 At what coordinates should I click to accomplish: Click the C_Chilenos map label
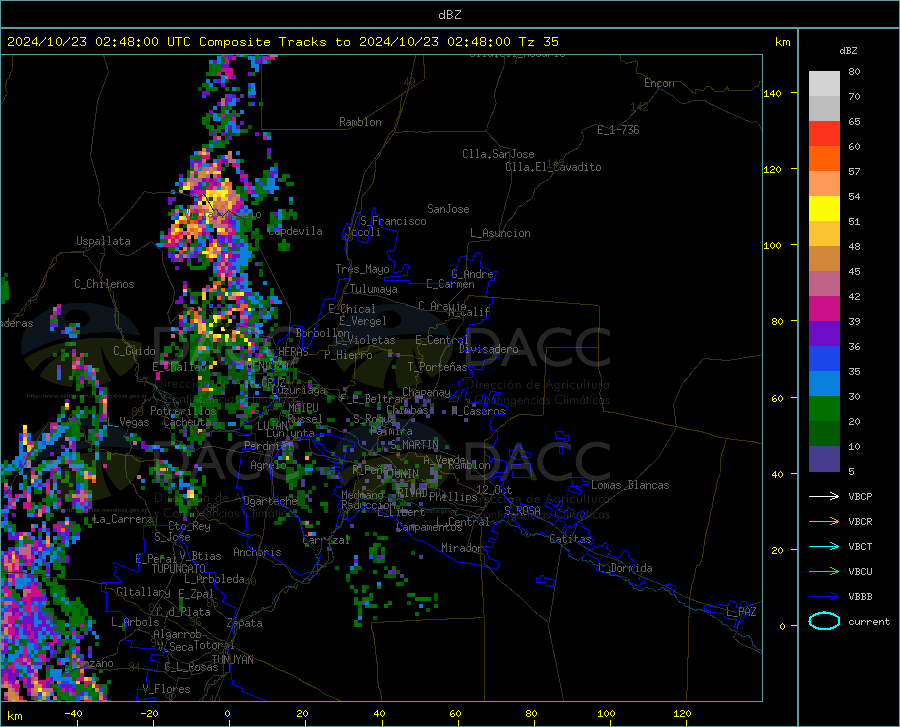click(104, 284)
